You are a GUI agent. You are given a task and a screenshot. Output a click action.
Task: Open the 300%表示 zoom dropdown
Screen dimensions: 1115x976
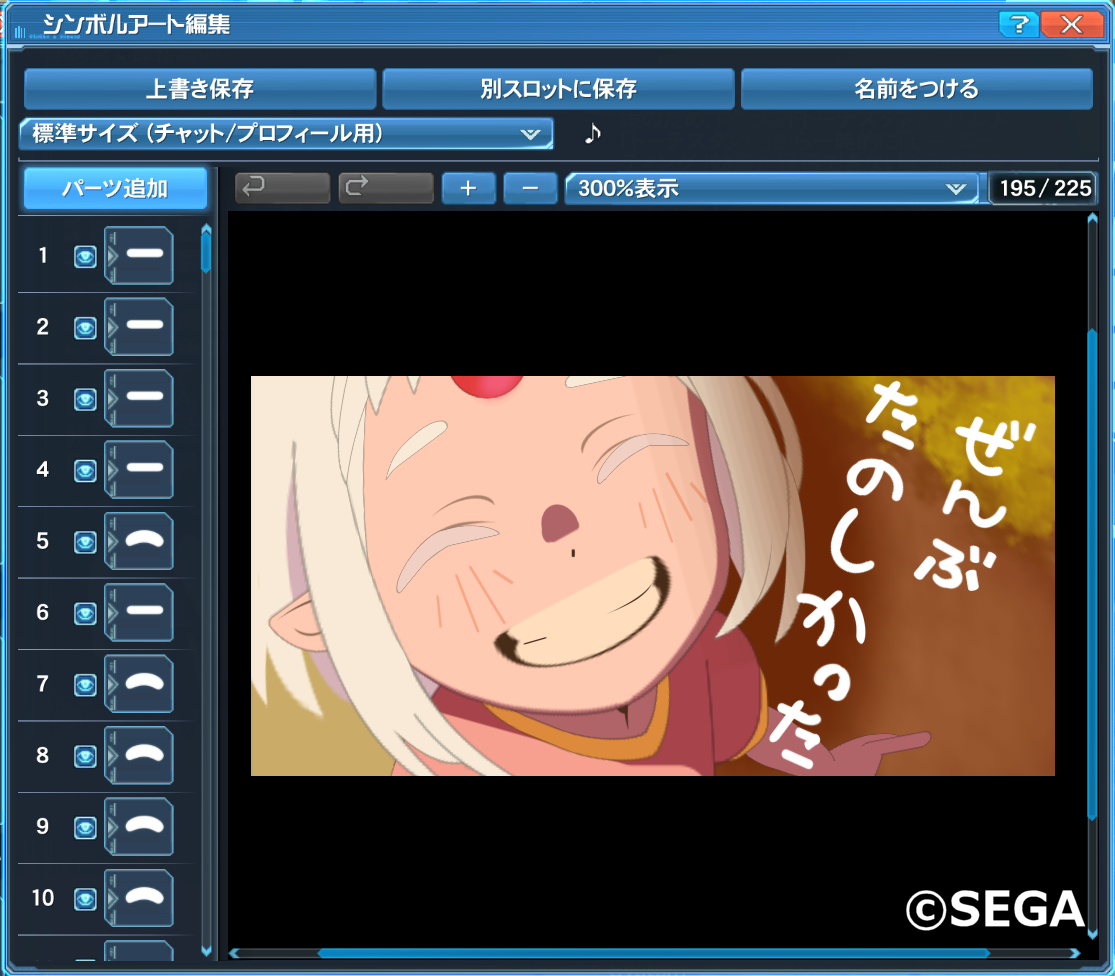[x=772, y=188]
